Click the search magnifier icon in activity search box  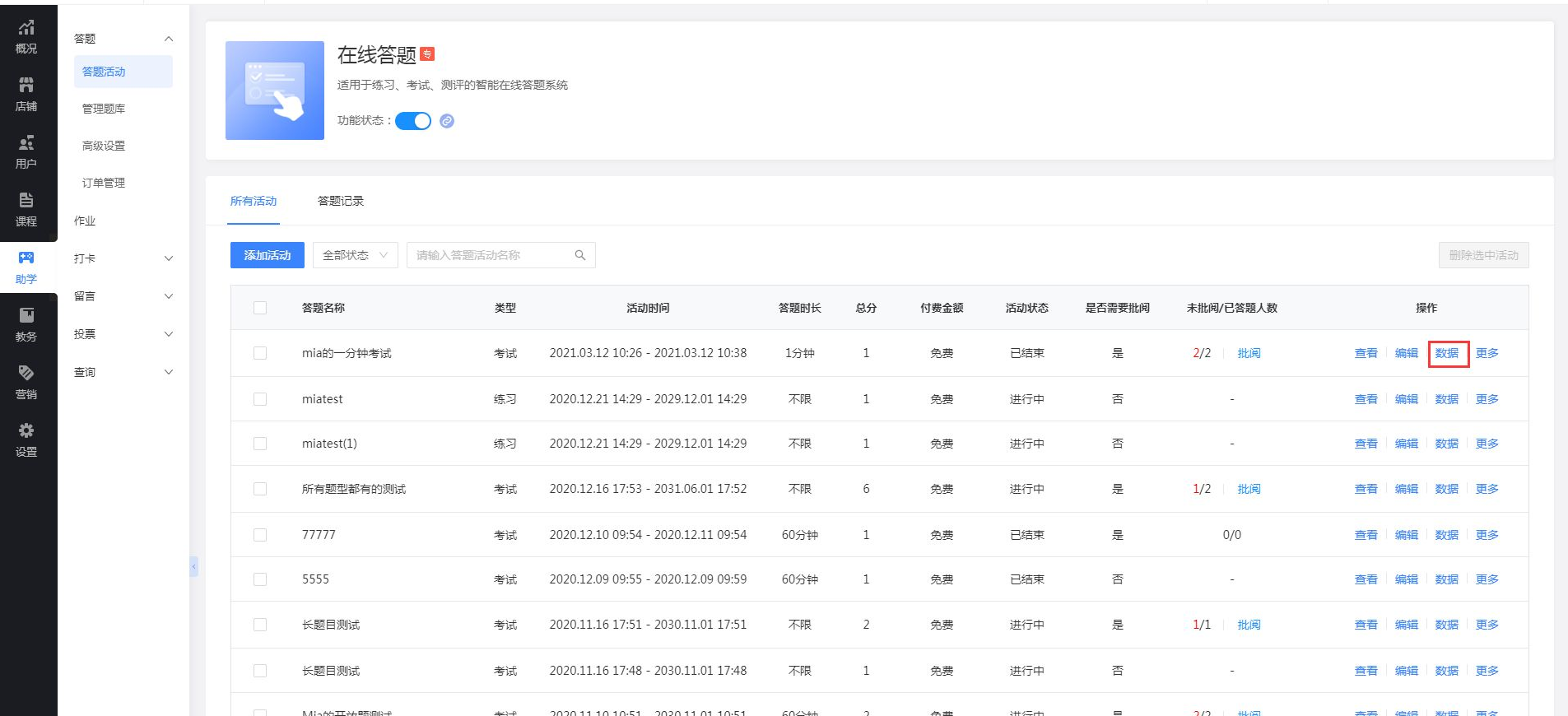[x=580, y=255]
